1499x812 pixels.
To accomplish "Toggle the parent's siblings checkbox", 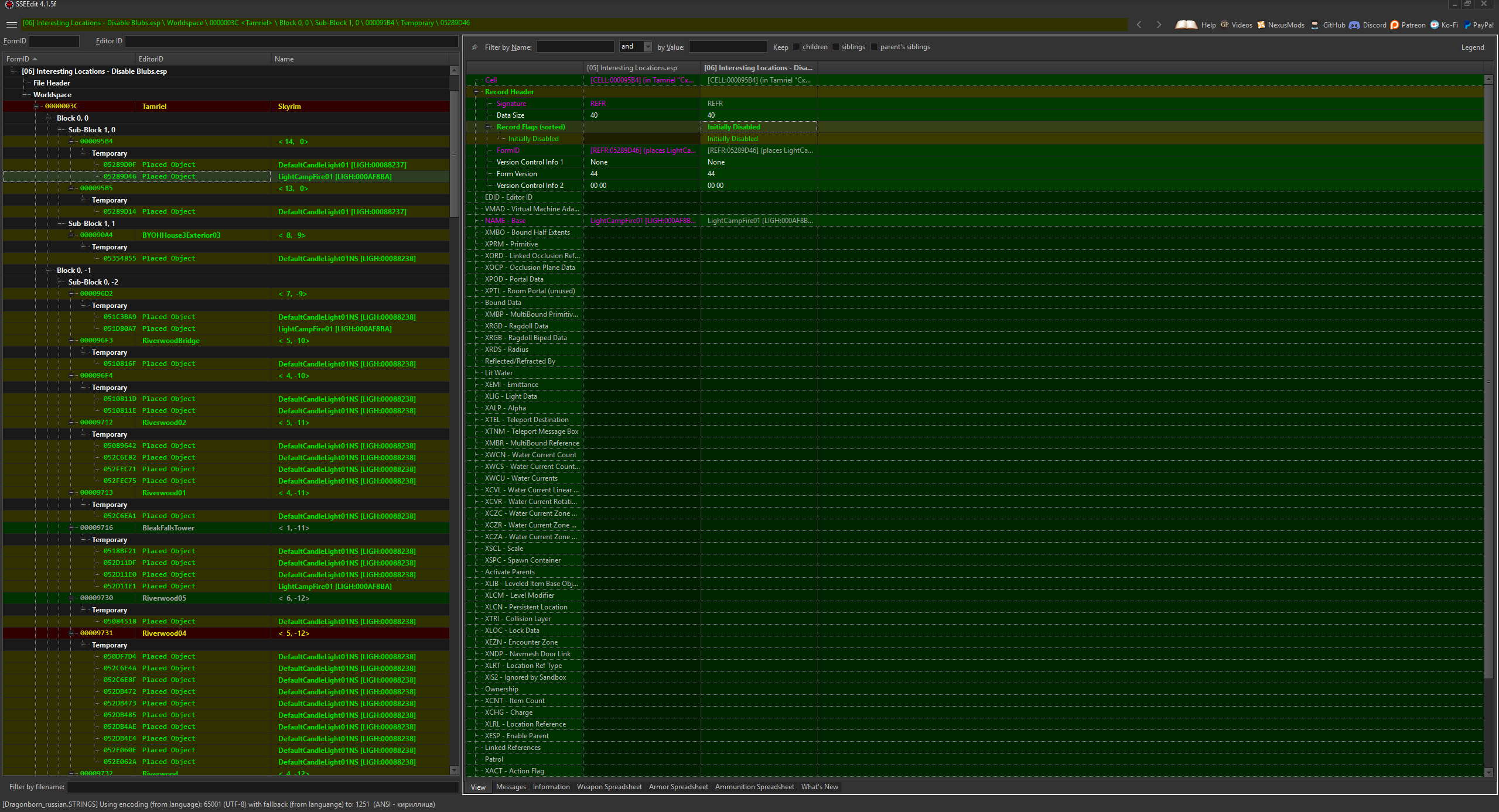I will (874, 47).
